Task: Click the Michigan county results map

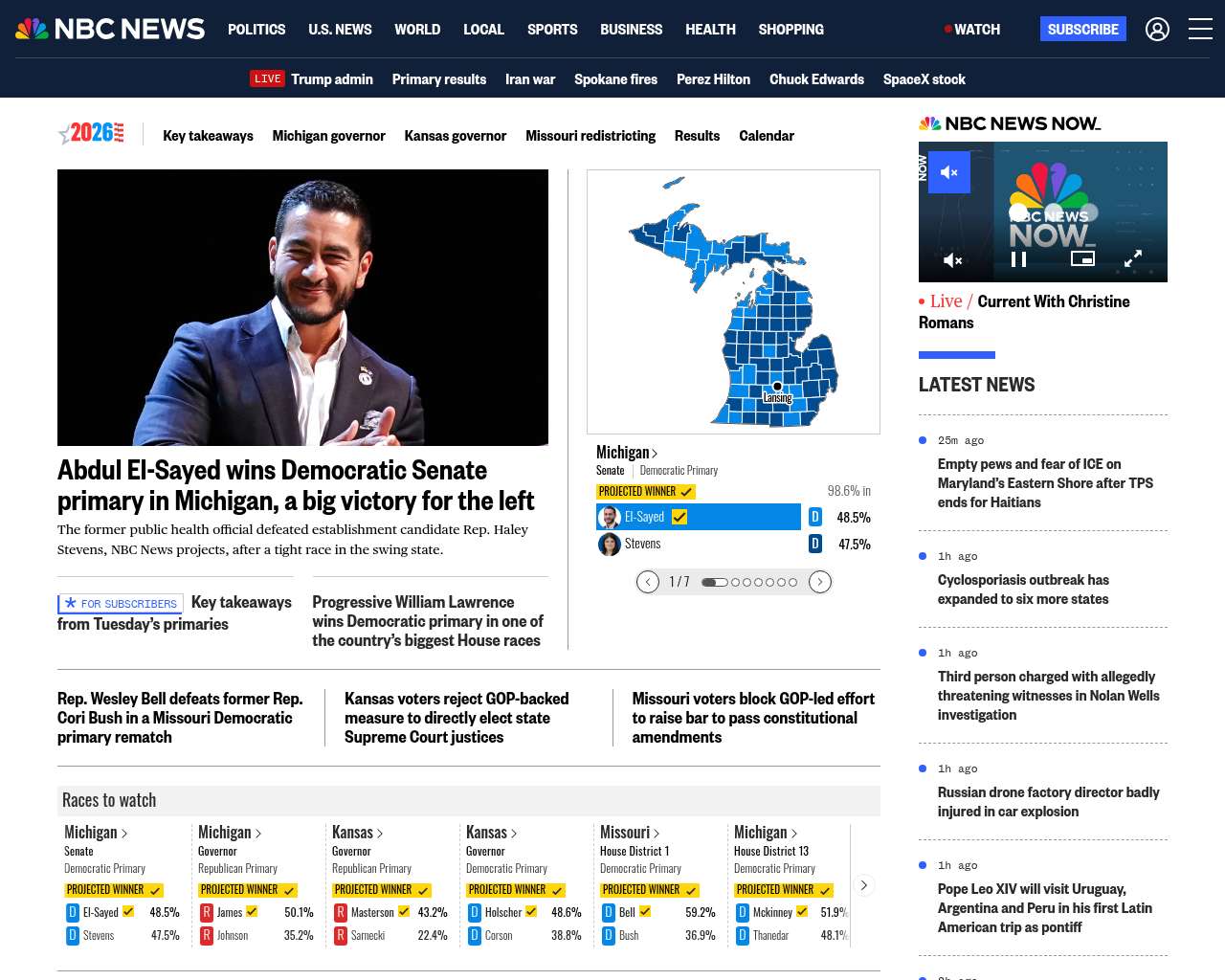Action: (733, 301)
